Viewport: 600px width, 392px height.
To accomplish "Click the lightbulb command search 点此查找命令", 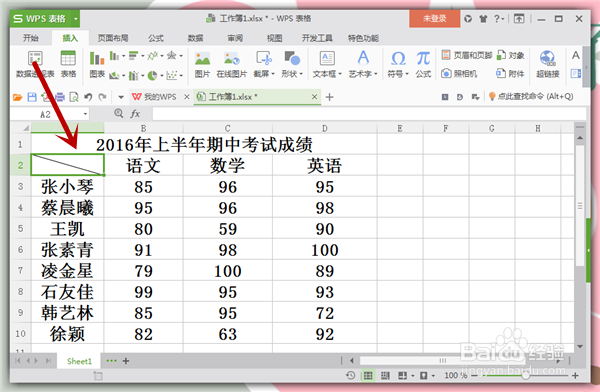I will tap(531, 96).
